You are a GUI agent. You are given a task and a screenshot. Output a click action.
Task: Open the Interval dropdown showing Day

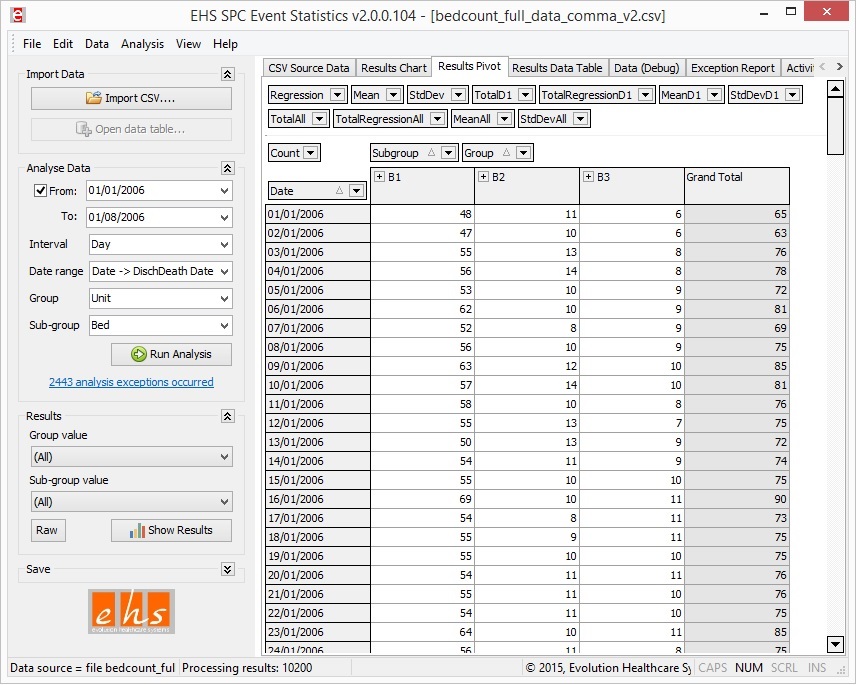point(224,244)
